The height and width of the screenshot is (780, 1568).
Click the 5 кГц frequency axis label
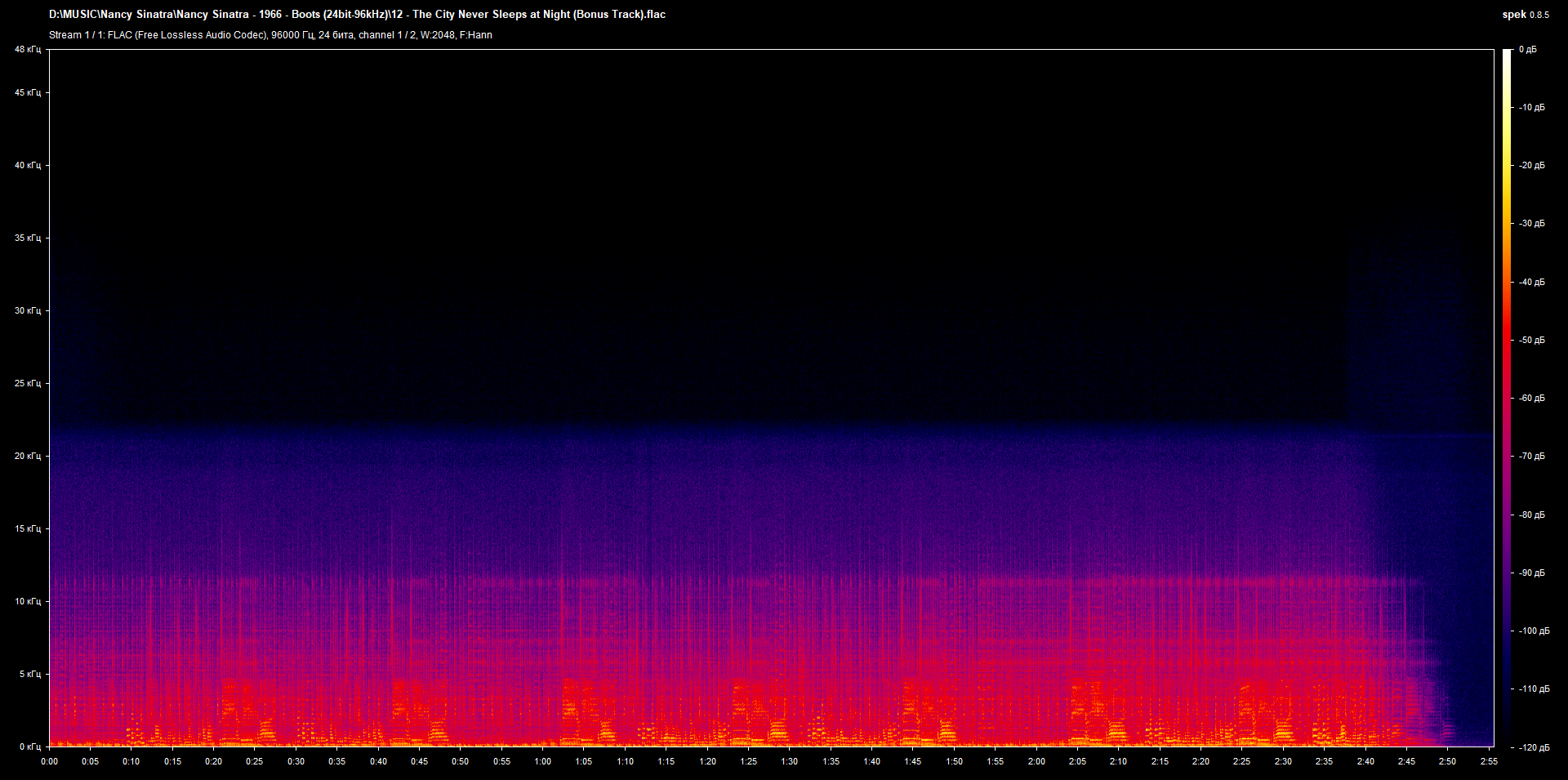coord(30,675)
